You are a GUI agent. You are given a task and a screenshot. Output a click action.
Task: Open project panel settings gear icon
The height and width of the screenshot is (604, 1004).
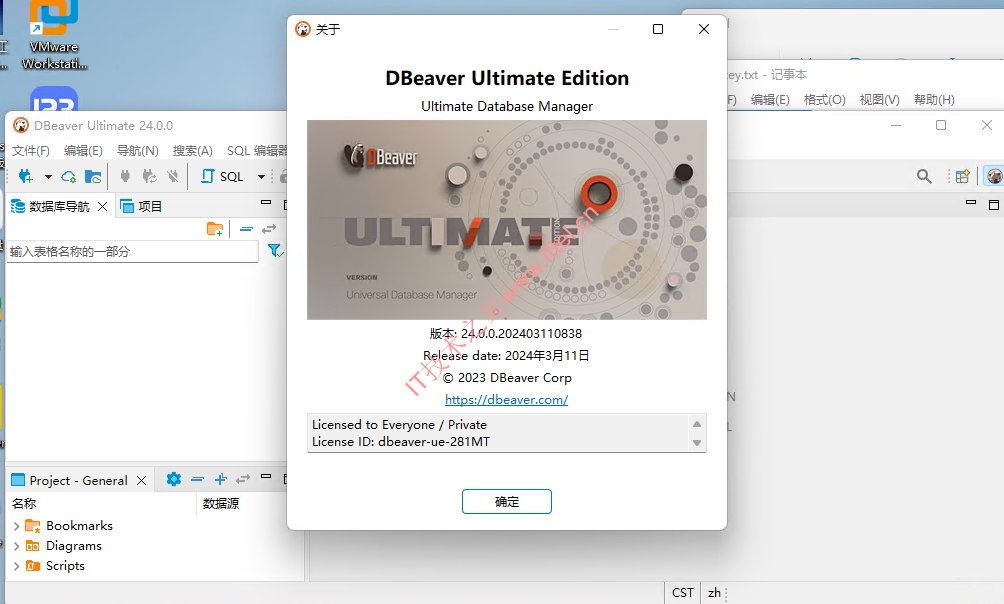(174, 479)
